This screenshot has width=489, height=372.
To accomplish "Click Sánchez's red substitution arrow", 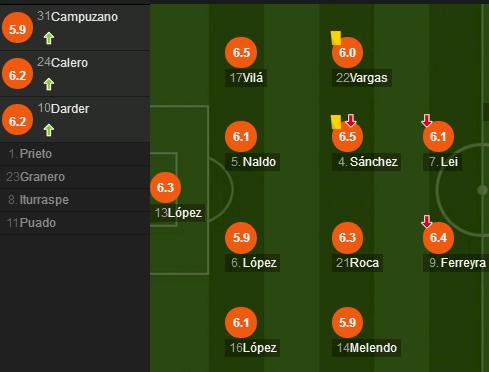I will (x=351, y=120).
